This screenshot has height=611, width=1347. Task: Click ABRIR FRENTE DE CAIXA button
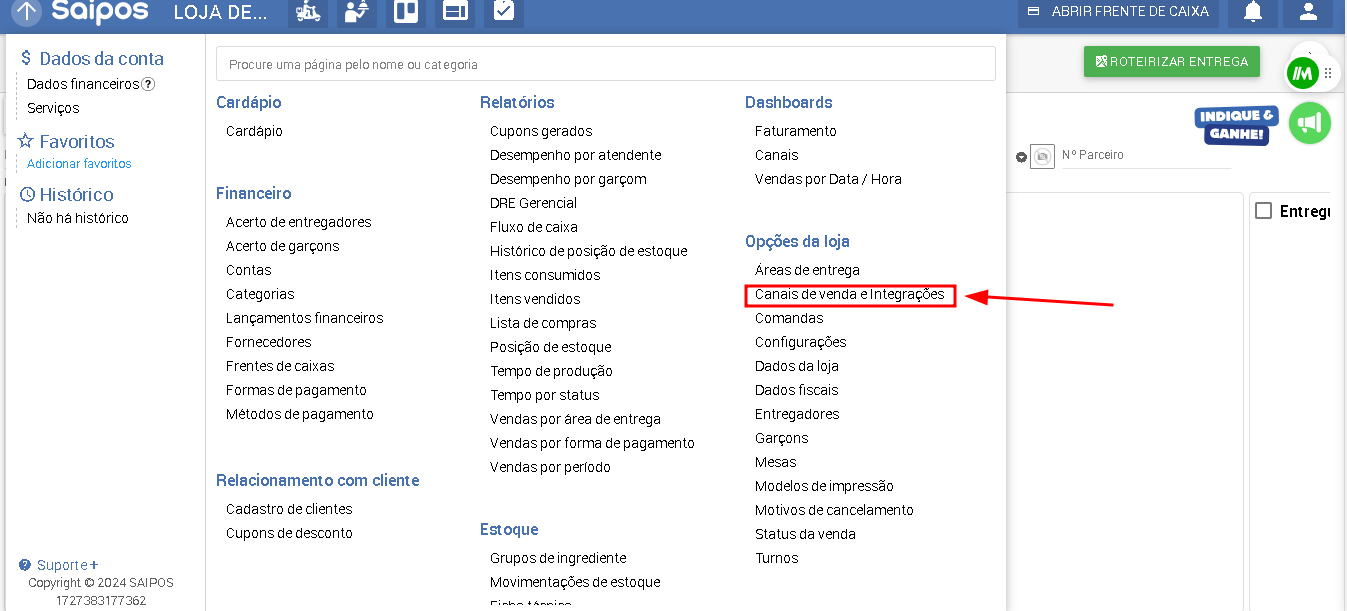point(1119,12)
